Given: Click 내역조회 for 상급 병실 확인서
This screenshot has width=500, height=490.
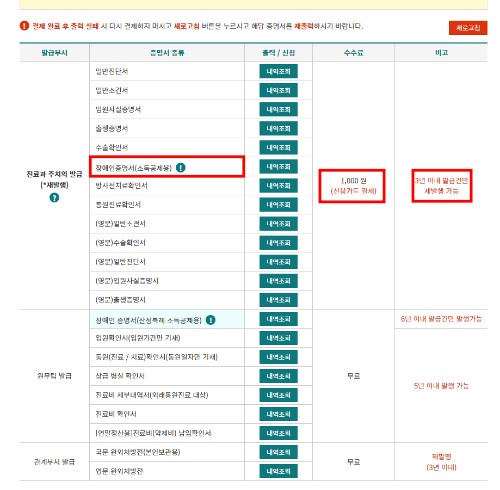Looking at the screenshot, I should (278, 376).
